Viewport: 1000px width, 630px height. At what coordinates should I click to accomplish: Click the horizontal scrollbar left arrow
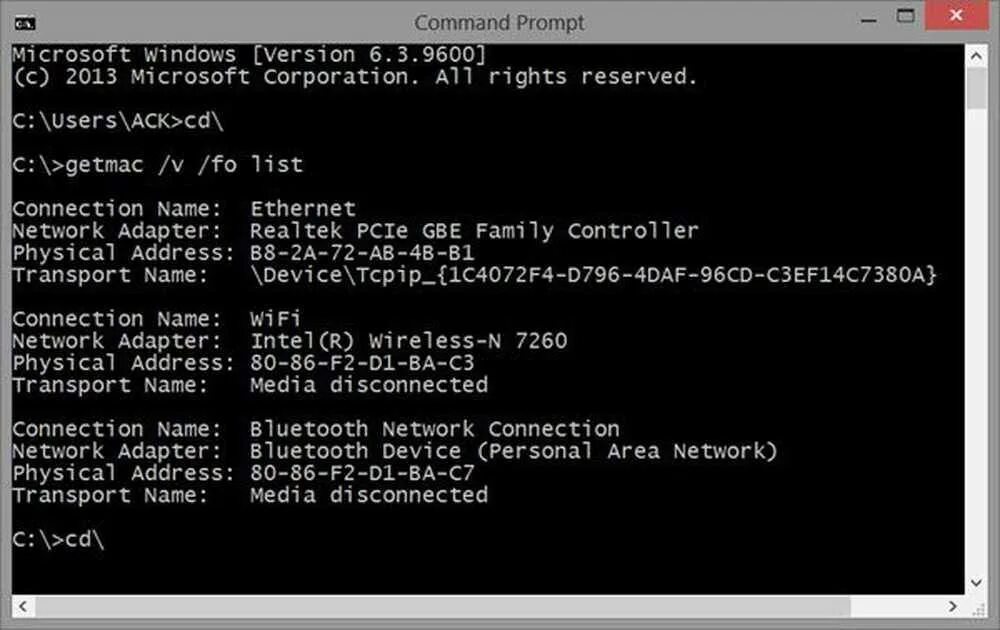22,607
